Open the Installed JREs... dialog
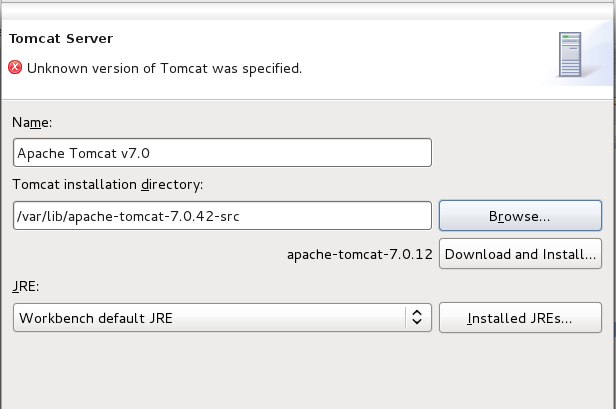 (x=520, y=318)
